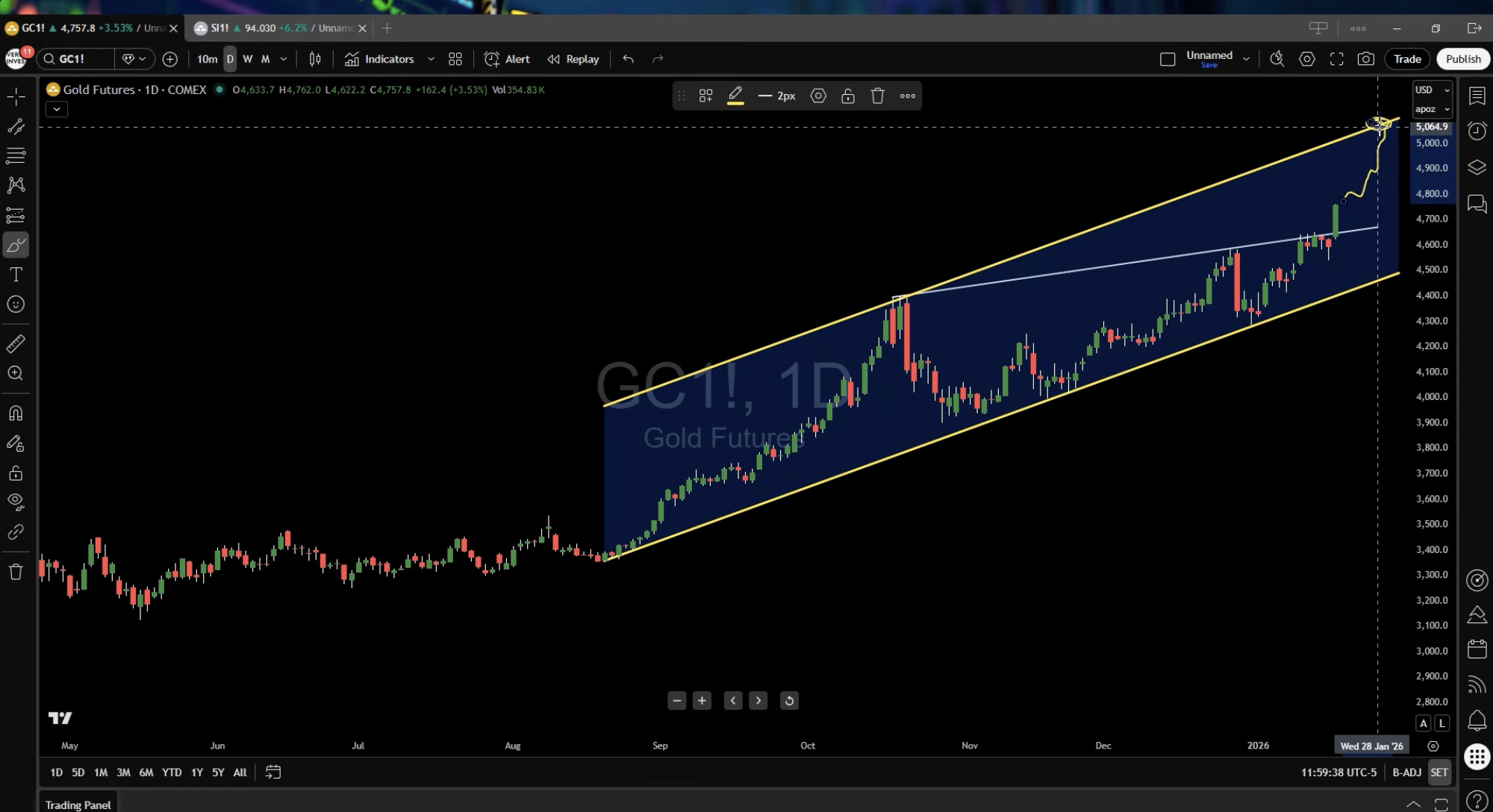The width and height of the screenshot is (1493, 812).
Task: Take a snapshot with camera icon
Action: tap(1365, 59)
